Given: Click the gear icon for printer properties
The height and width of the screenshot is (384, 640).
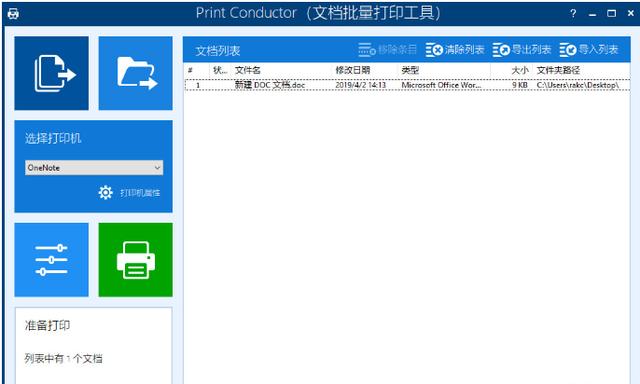Looking at the screenshot, I should click(x=105, y=192).
